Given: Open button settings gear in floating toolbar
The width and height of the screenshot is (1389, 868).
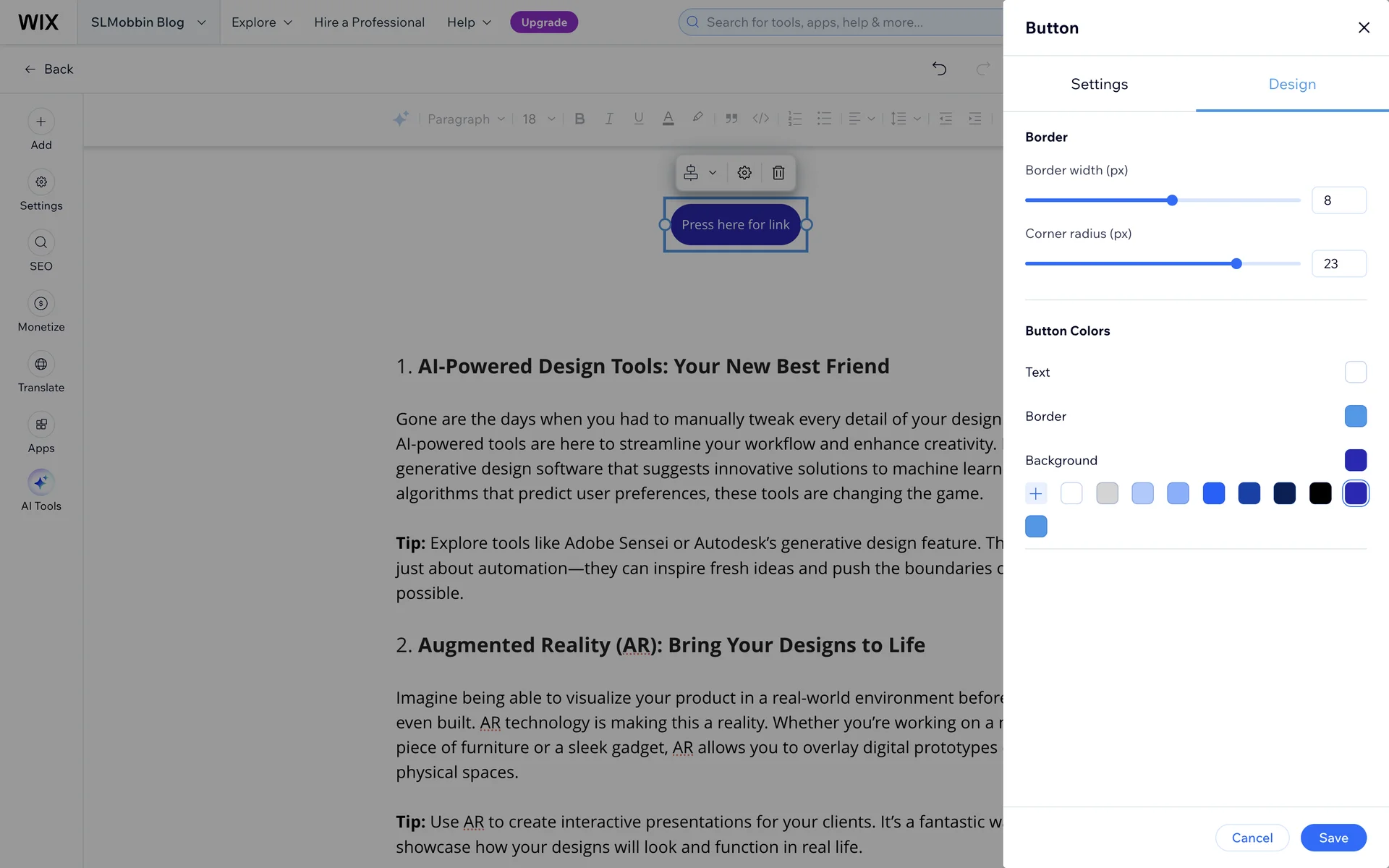Looking at the screenshot, I should click(x=744, y=173).
